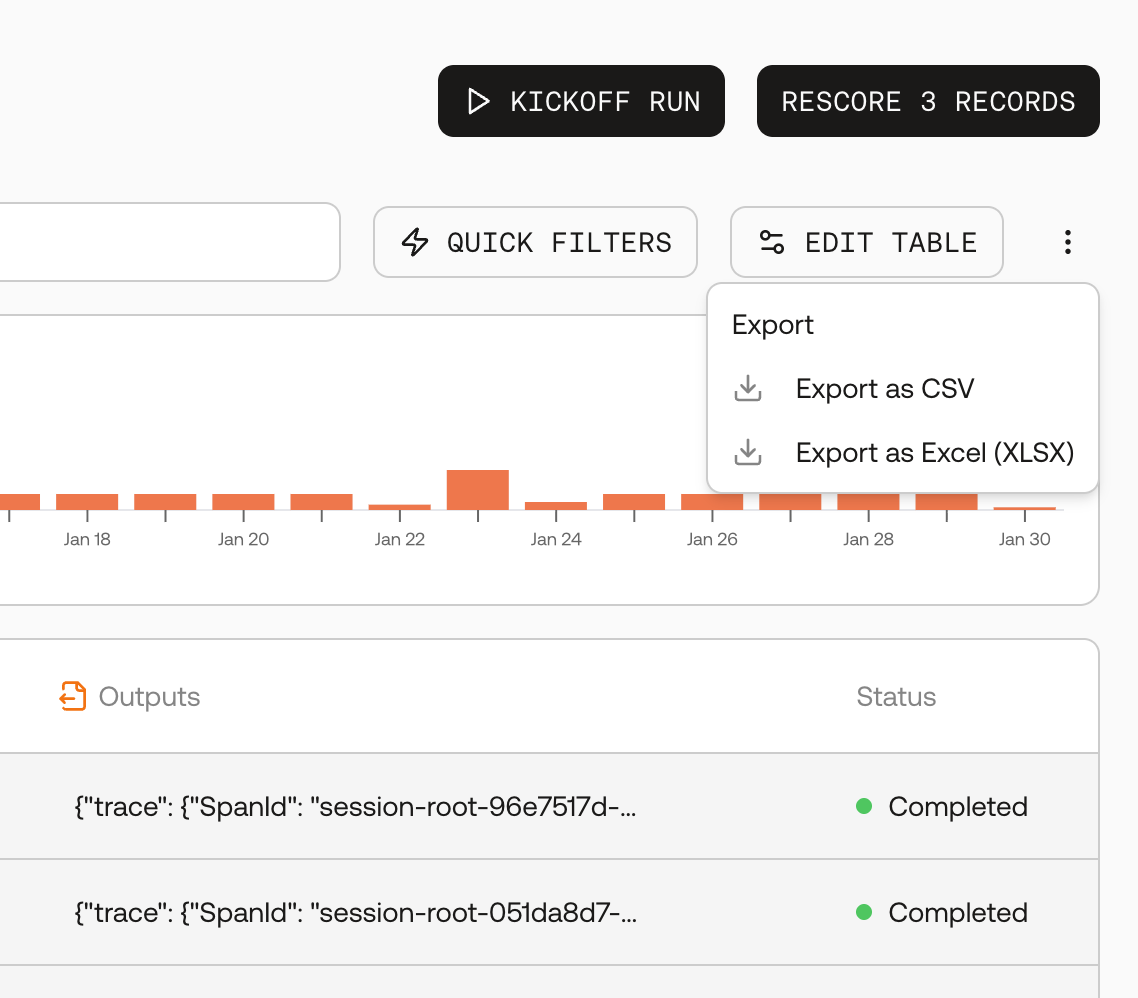The image size is (1138, 998).
Task: Select the tallest bar in the chart
Action: 478,490
